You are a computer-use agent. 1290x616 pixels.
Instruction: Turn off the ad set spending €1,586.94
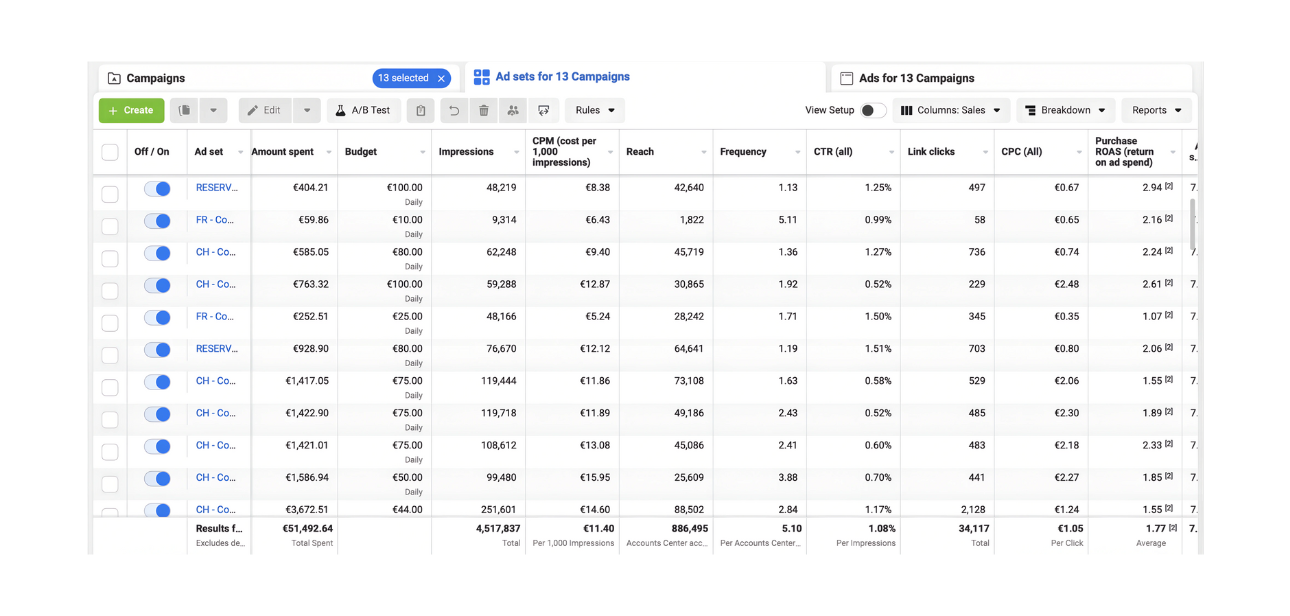click(x=157, y=478)
